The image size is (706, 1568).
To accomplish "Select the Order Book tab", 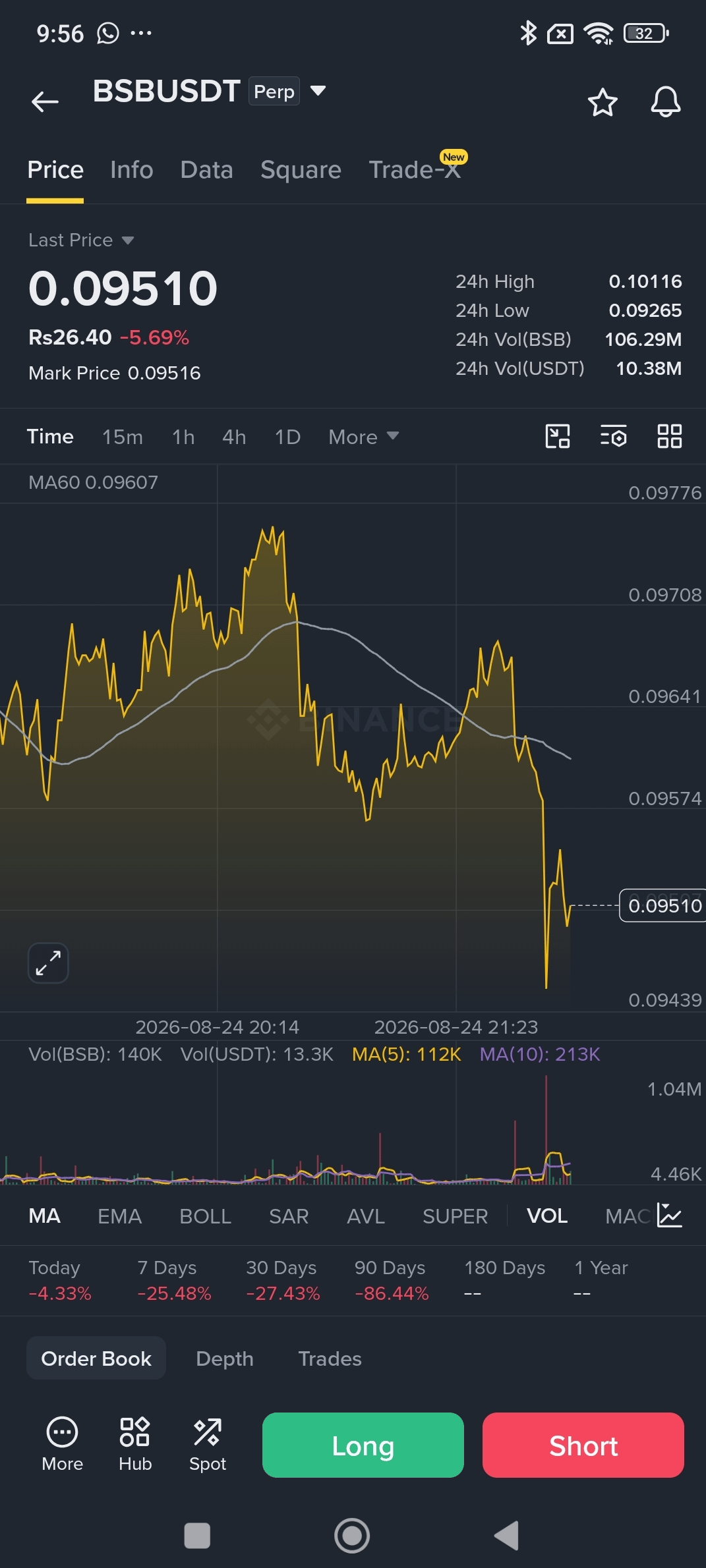I will [x=96, y=1358].
